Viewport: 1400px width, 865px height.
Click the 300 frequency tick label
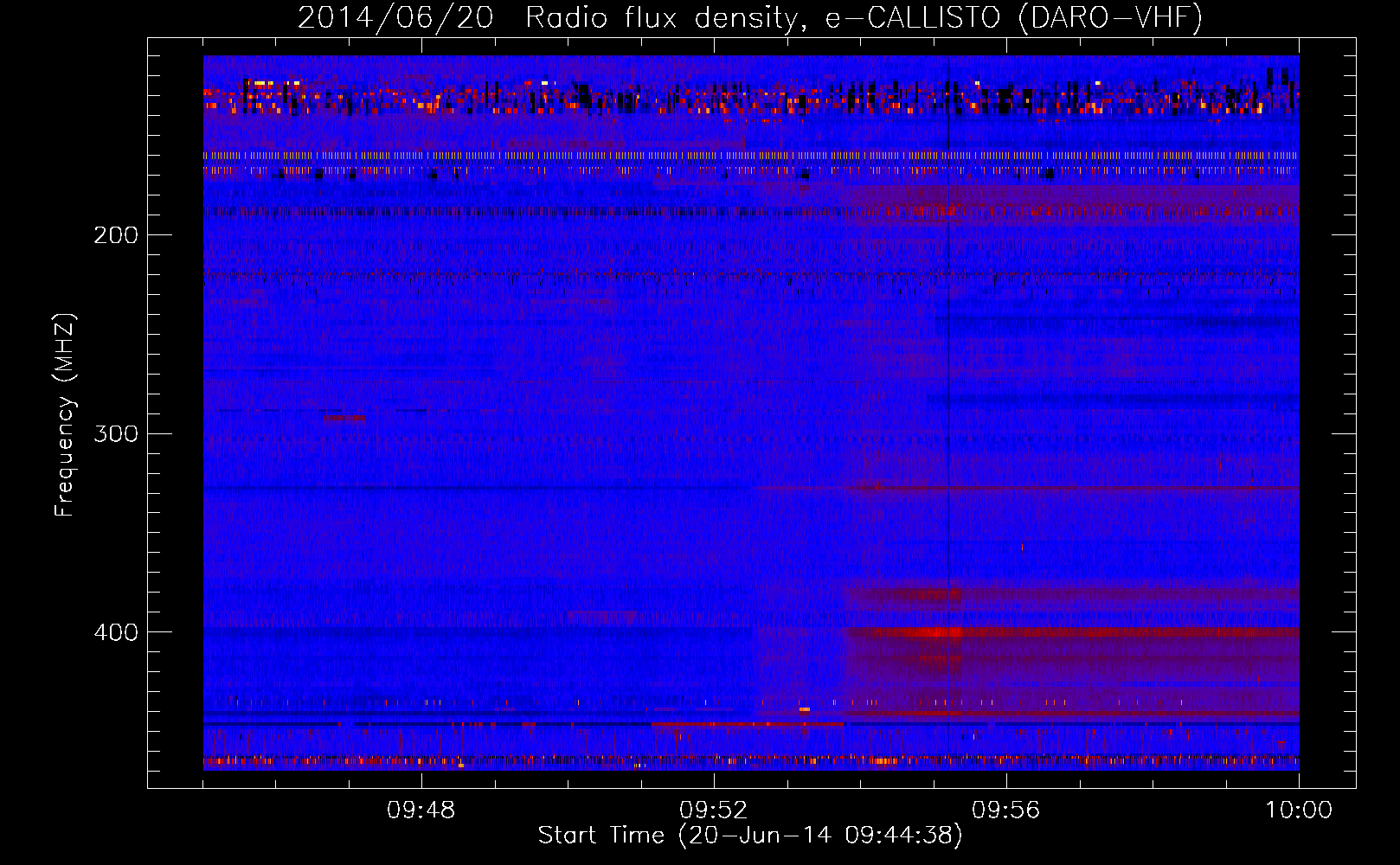click(x=116, y=433)
